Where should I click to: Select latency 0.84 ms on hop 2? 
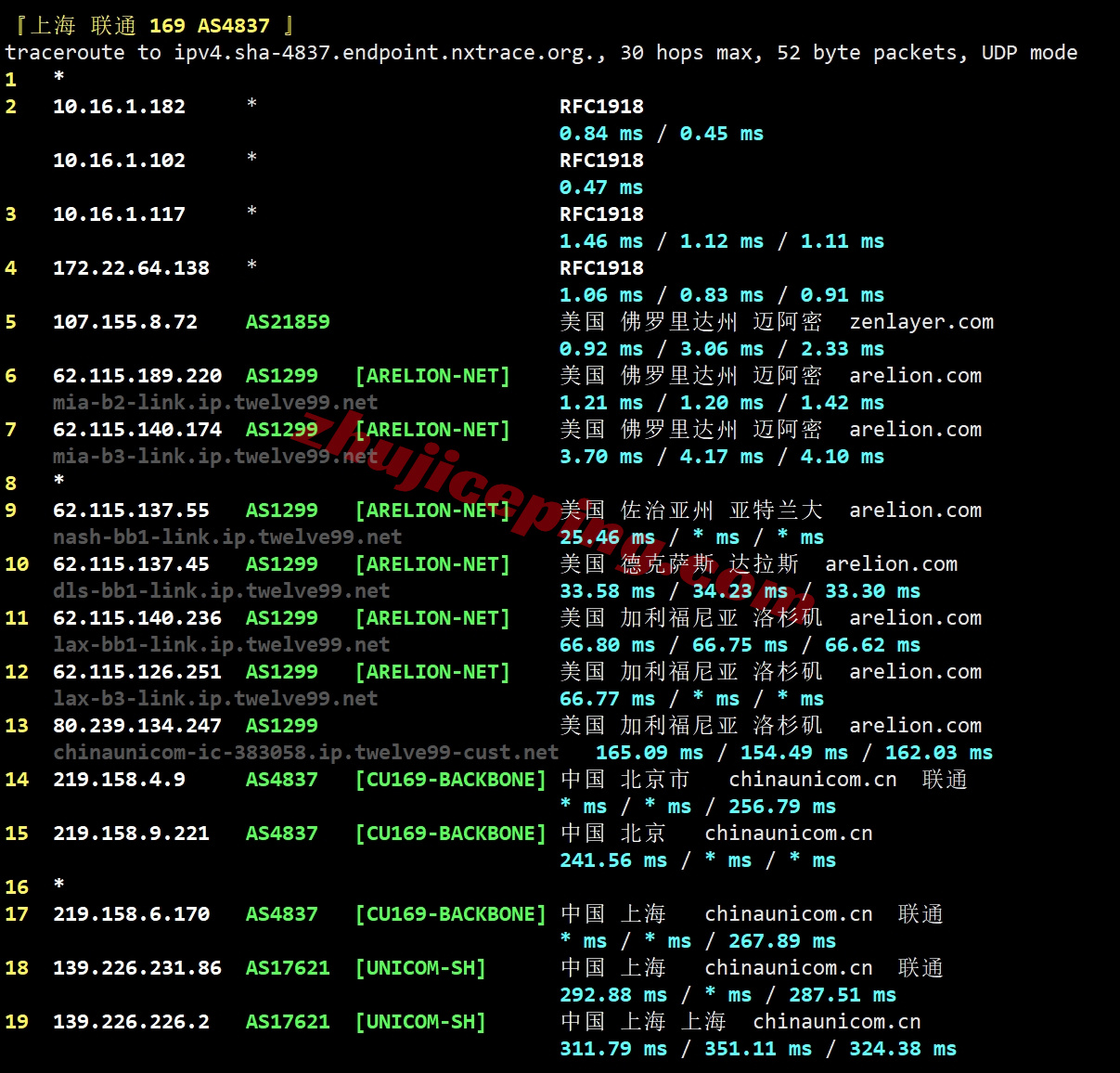pos(601,134)
